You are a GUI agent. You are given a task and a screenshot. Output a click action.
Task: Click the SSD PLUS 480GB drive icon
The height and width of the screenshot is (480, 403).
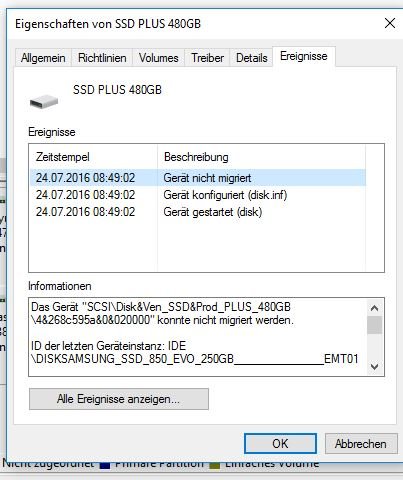(44, 101)
